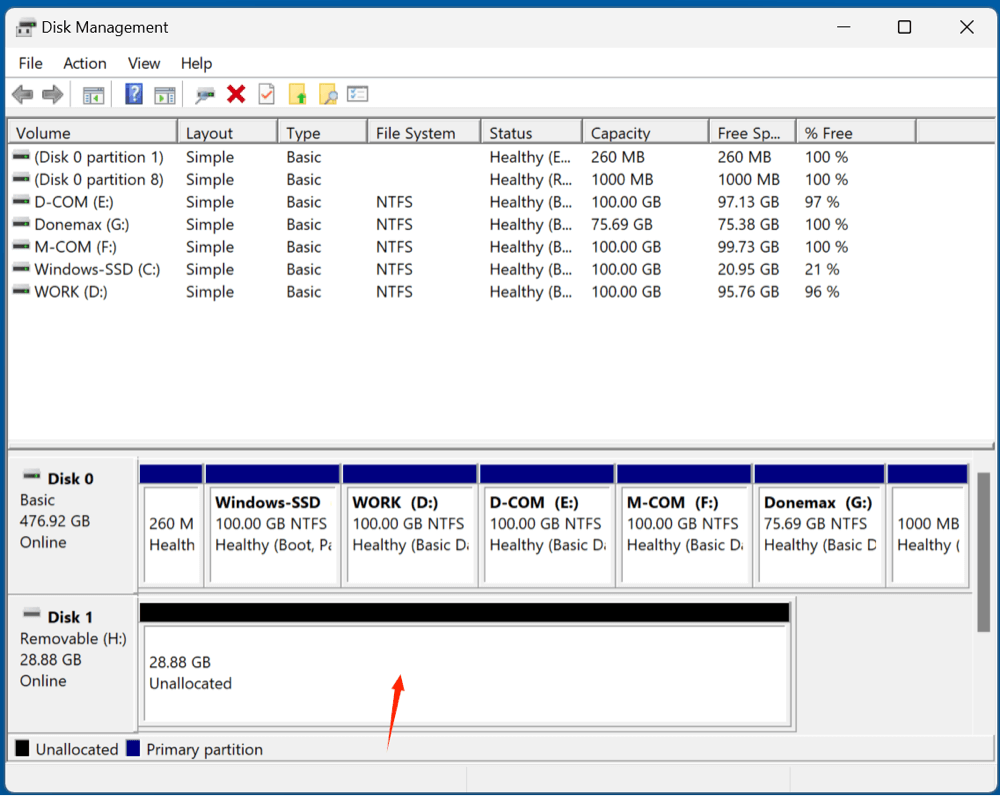Open the Action menu

[x=84, y=63]
